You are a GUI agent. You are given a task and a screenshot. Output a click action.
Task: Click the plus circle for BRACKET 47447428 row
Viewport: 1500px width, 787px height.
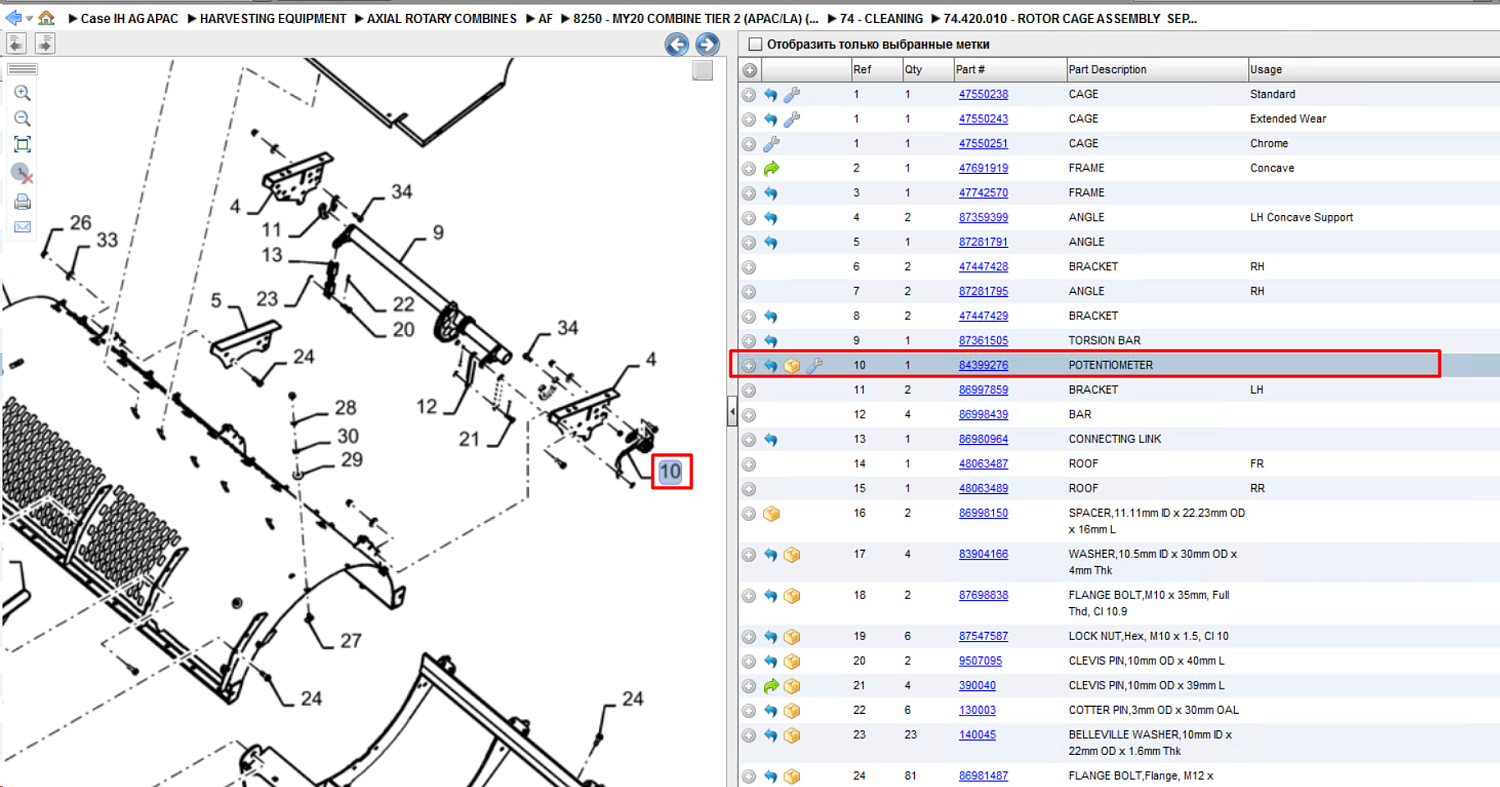749,267
